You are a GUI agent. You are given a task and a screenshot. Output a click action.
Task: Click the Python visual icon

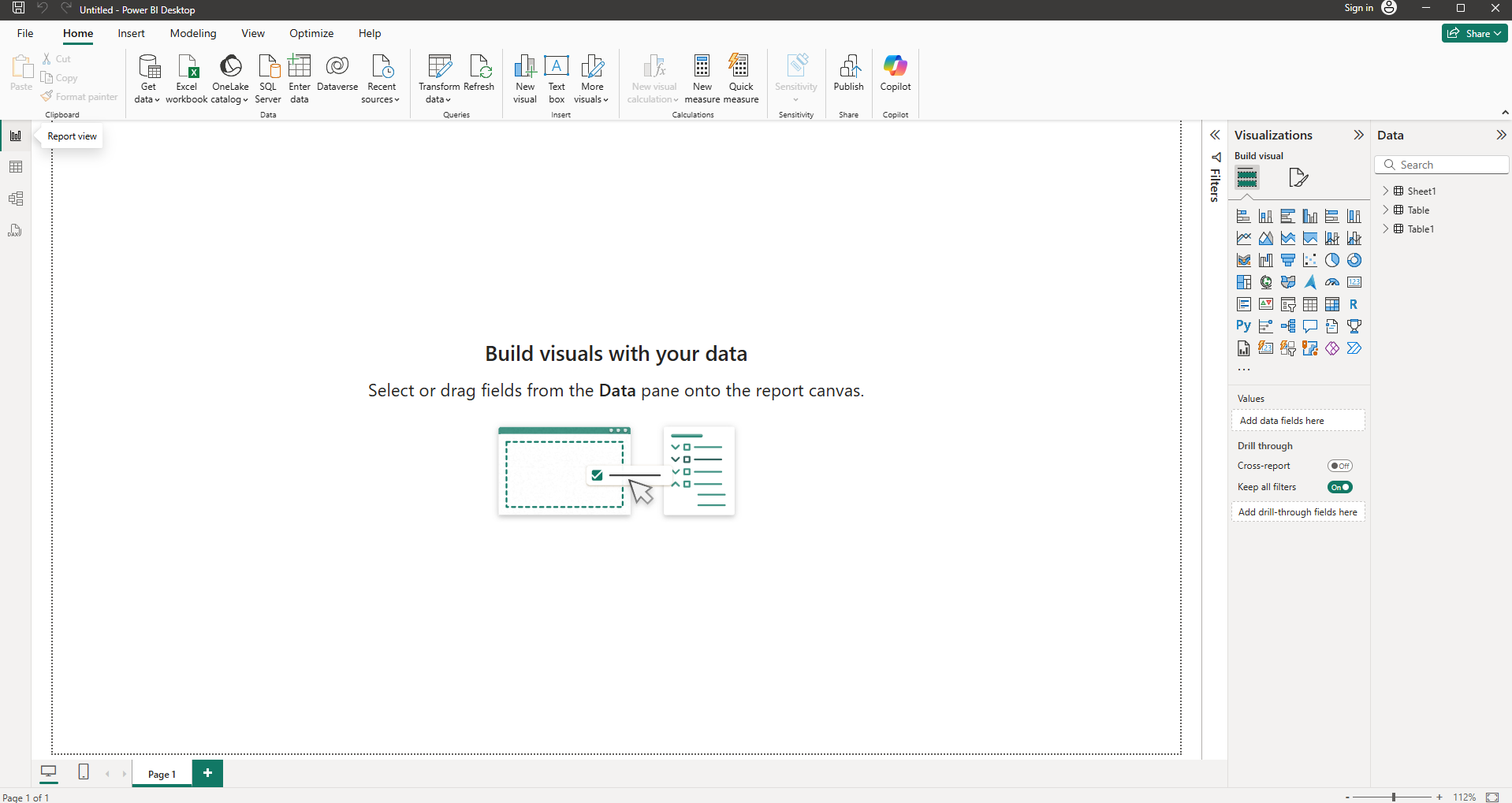(x=1243, y=326)
